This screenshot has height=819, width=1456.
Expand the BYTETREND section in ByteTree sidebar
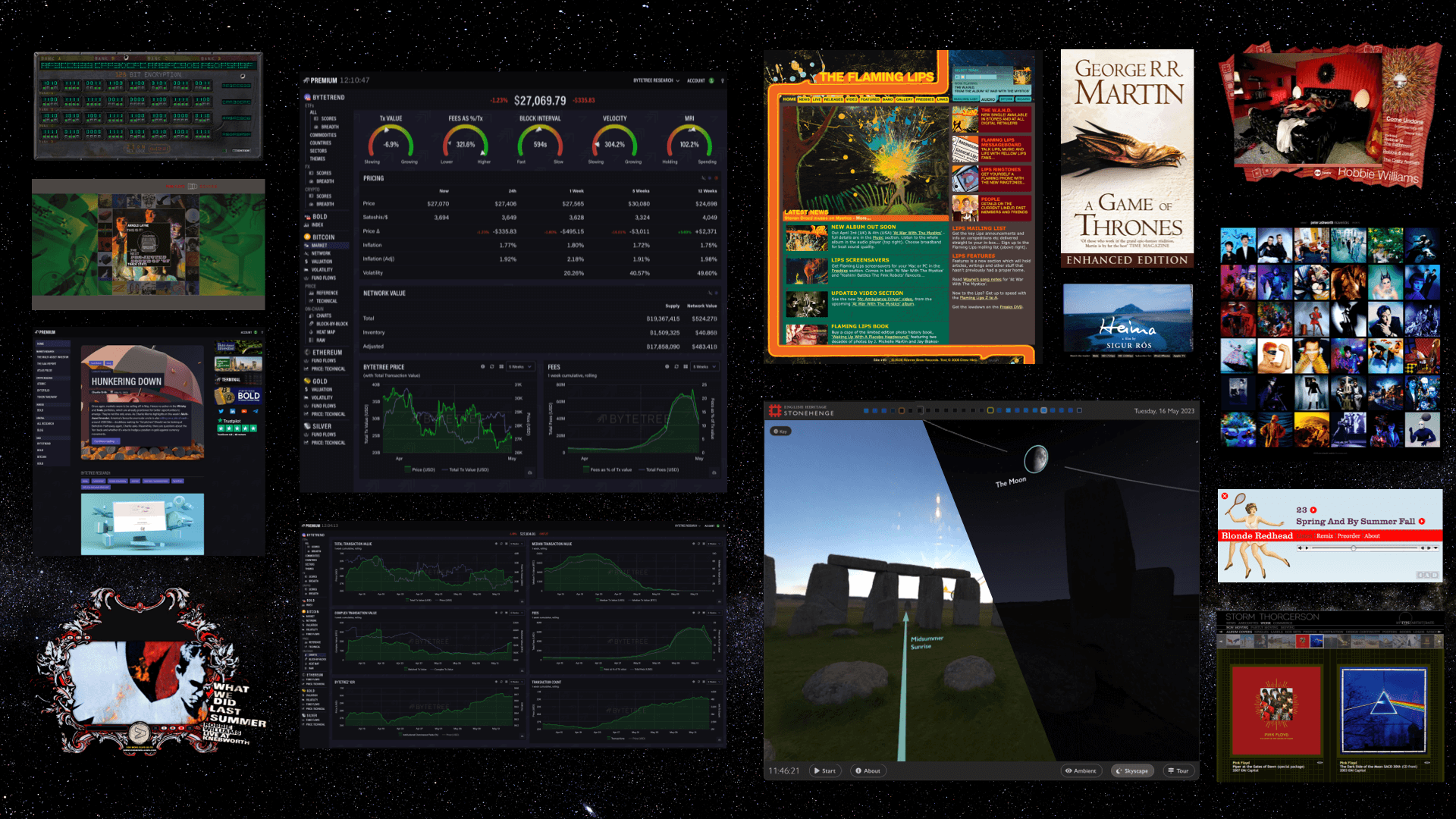click(325, 97)
